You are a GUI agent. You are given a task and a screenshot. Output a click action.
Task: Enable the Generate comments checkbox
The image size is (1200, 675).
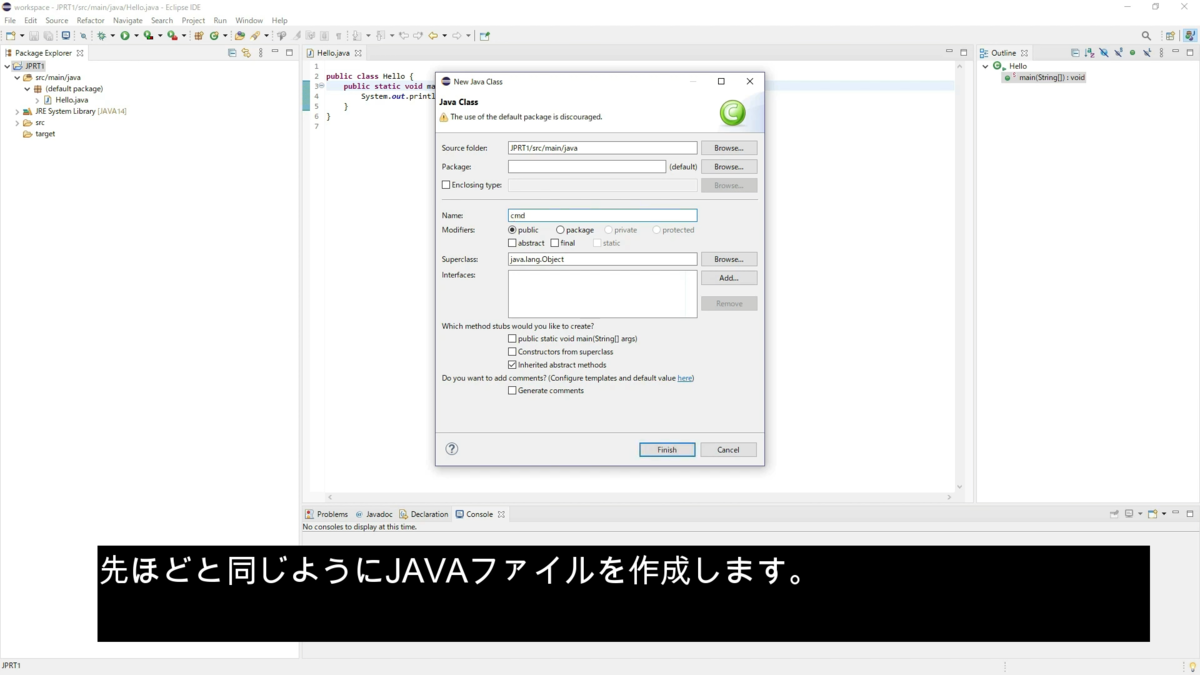(x=513, y=390)
